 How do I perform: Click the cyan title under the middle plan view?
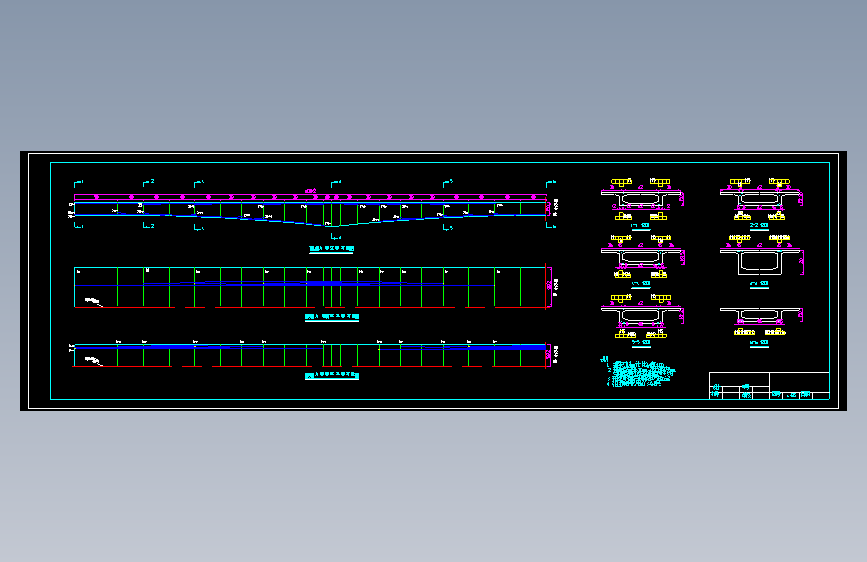tap(332, 317)
